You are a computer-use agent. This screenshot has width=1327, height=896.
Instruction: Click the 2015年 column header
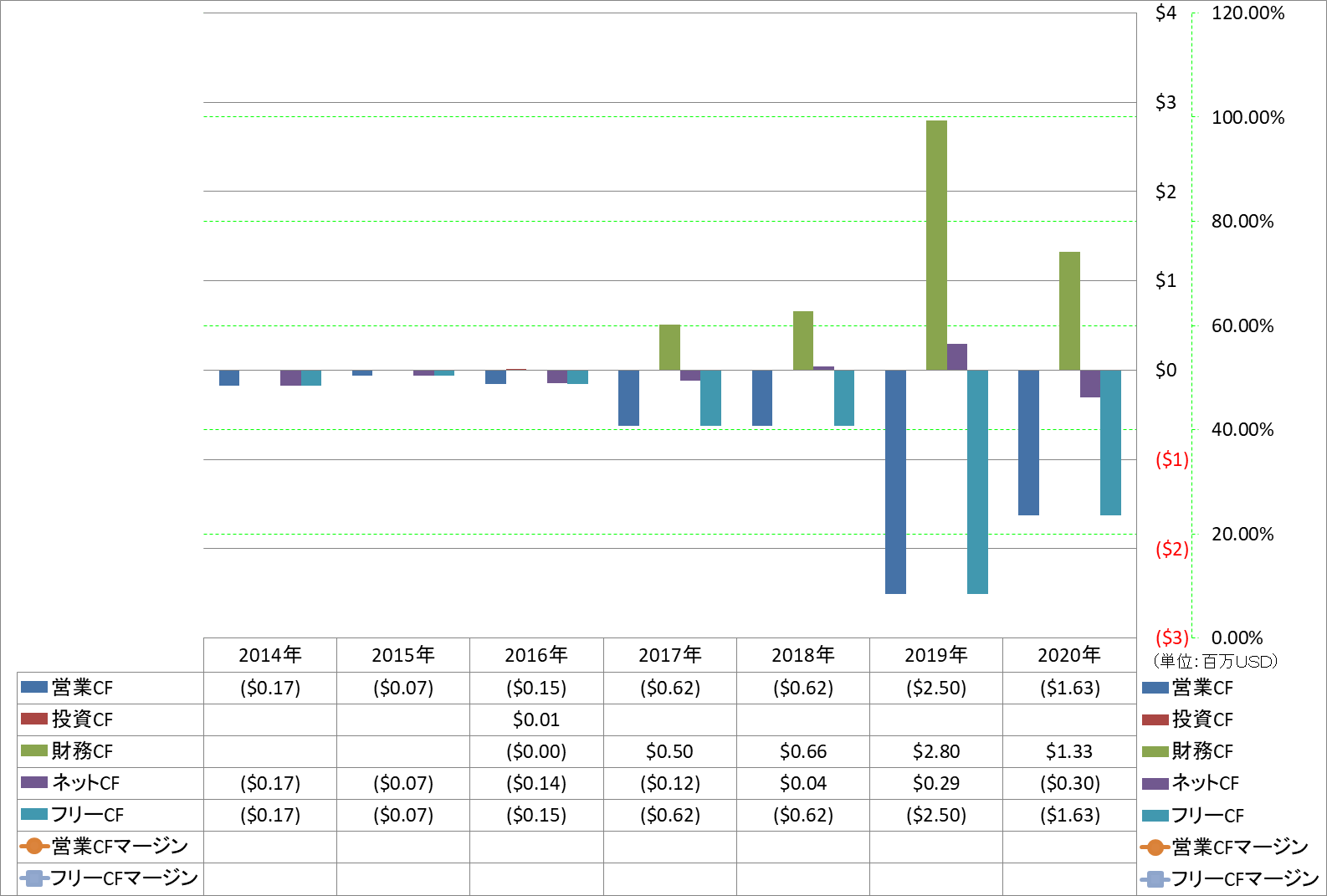coord(403,655)
